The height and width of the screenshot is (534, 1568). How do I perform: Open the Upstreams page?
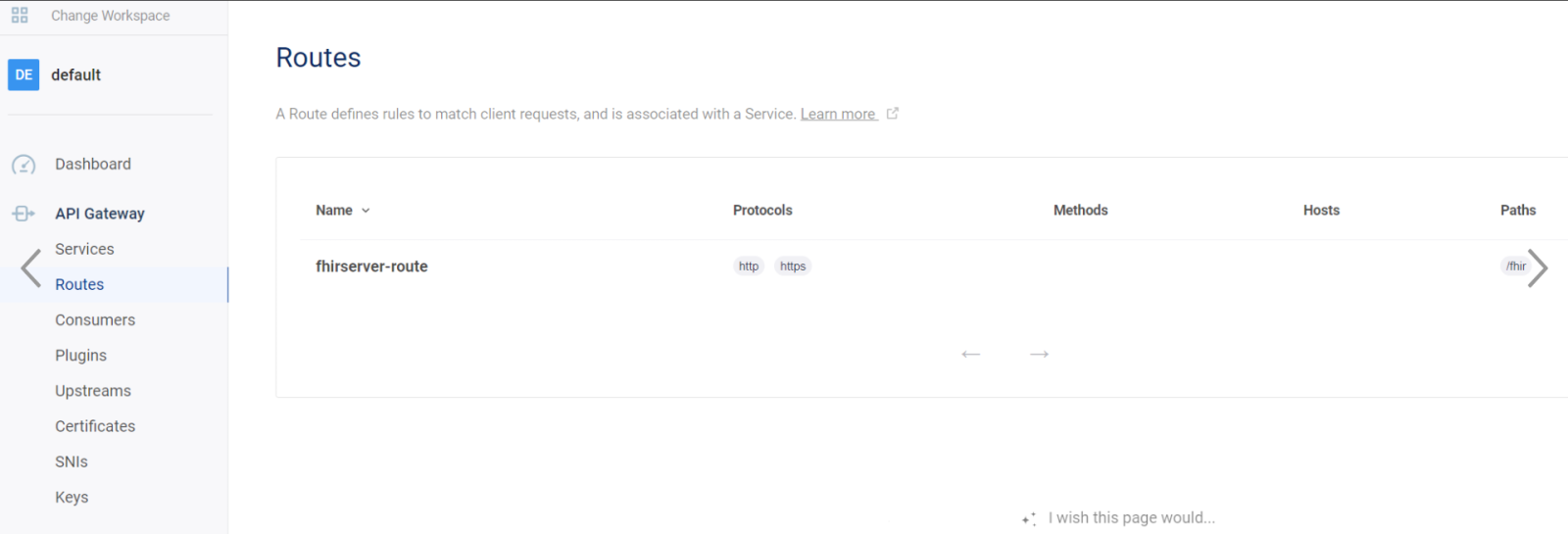tap(93, 390)
